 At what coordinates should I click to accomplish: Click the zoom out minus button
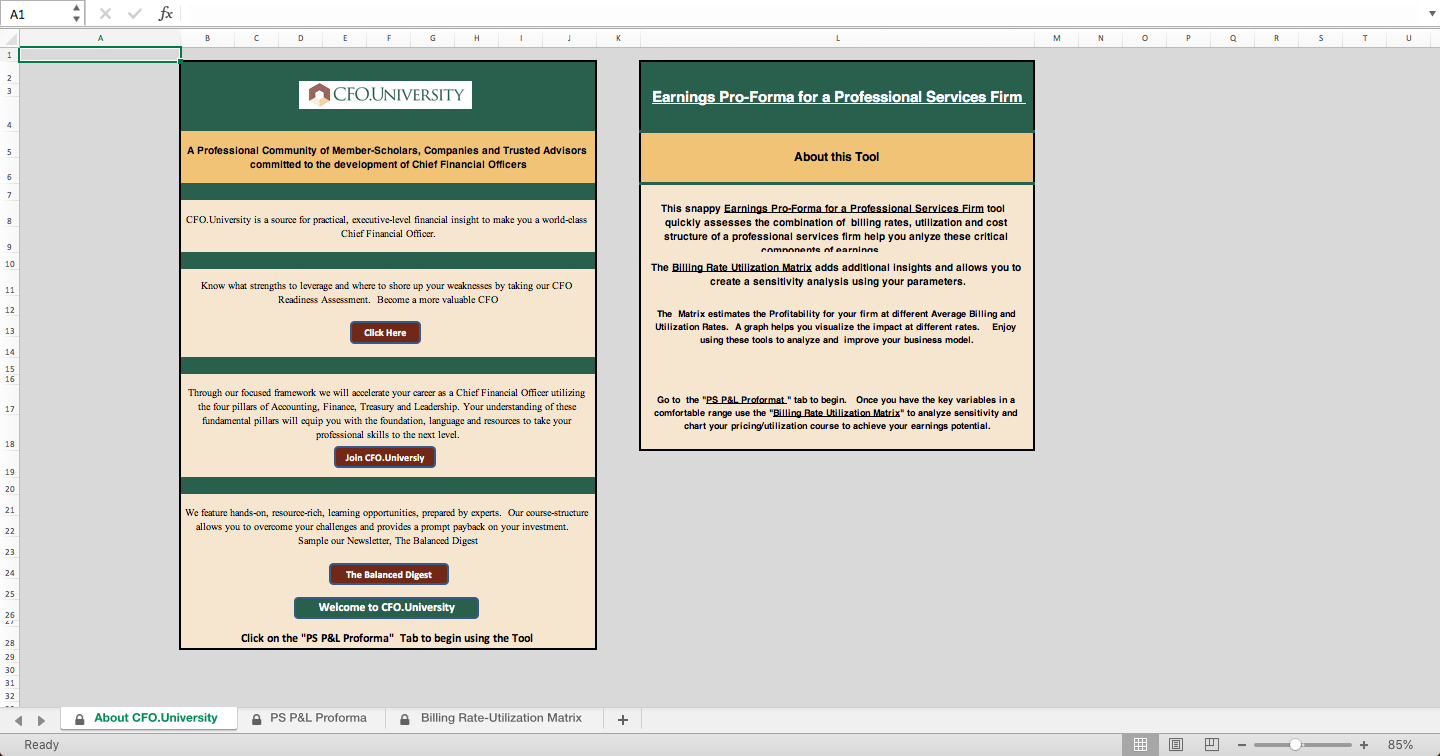coord(1242,745)
